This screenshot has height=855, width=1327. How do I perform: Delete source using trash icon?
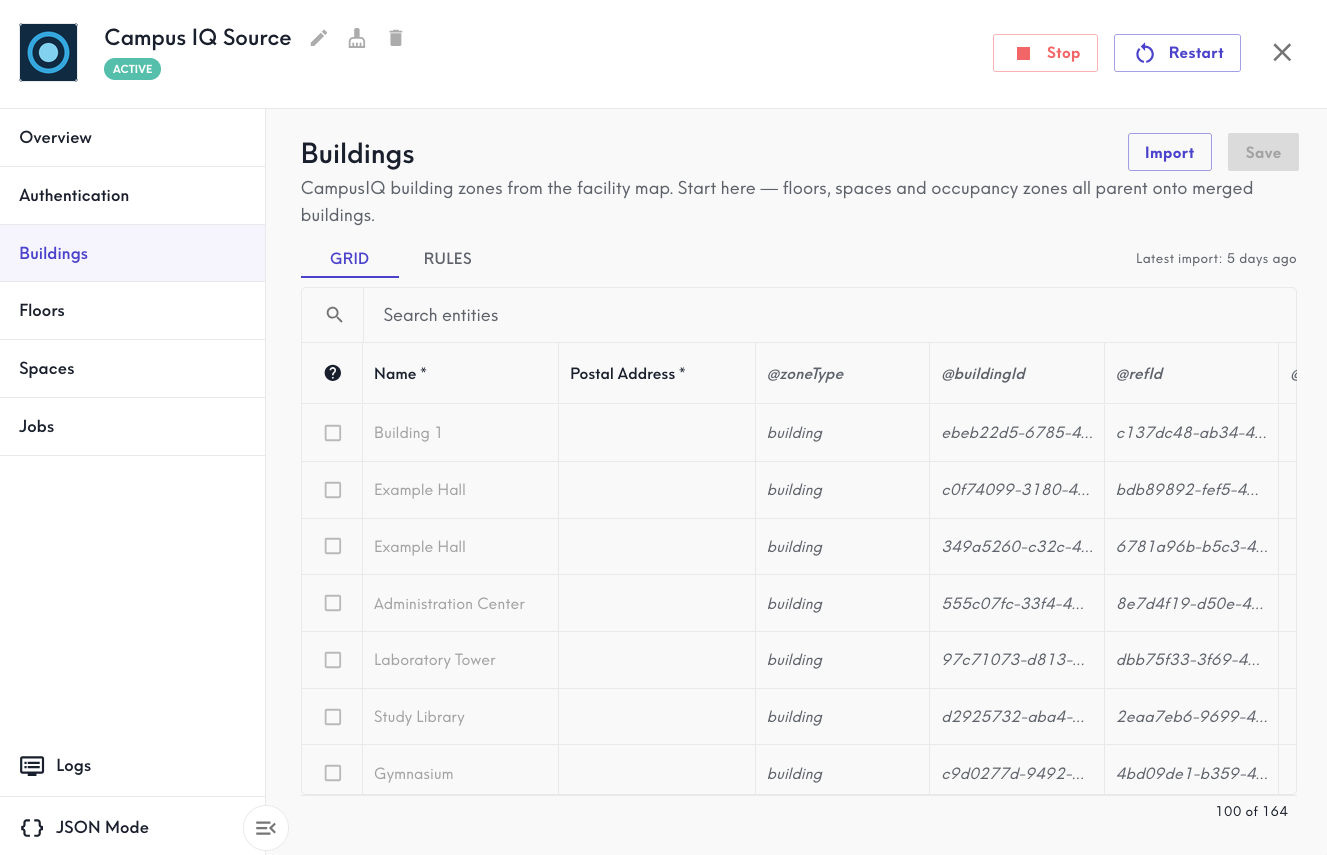(396, 38)
